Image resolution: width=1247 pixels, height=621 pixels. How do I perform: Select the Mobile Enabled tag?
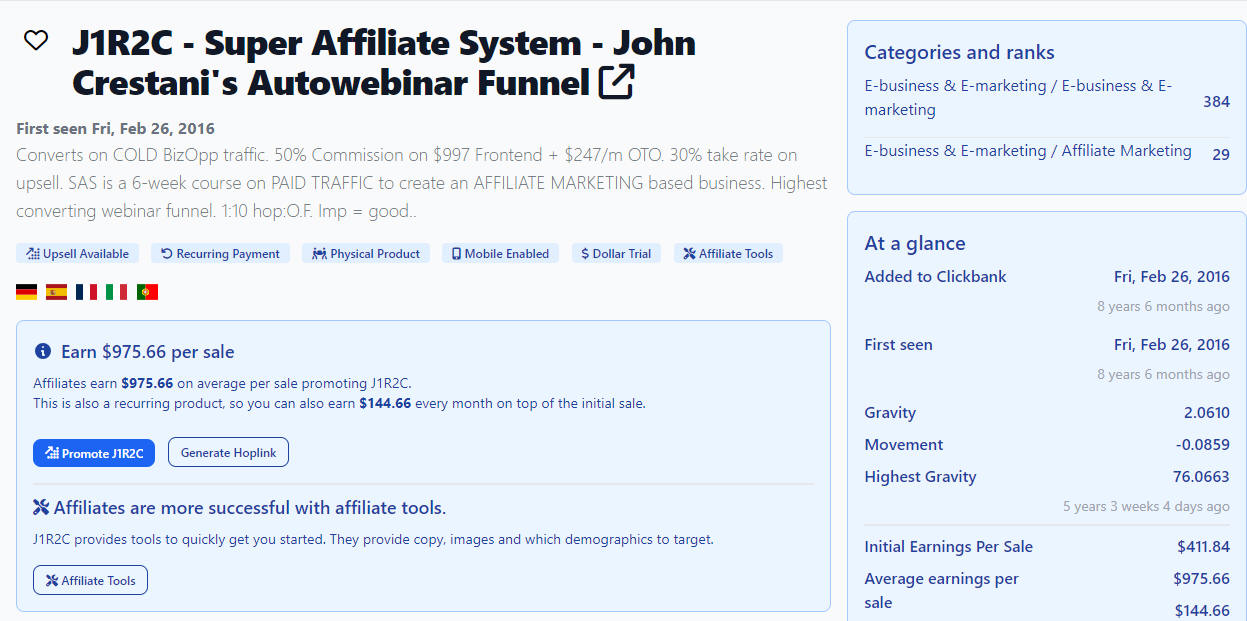click(x=501, y=254)
